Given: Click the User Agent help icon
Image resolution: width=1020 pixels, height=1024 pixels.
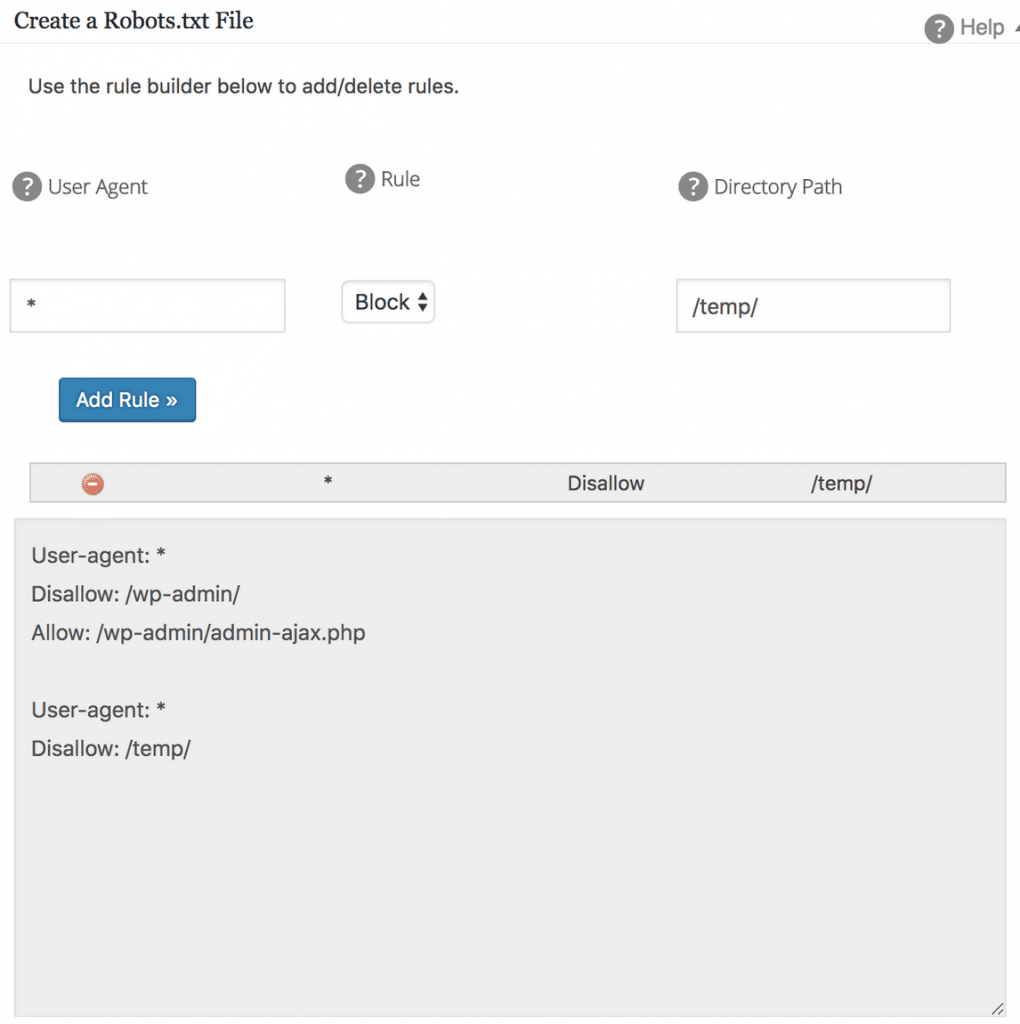Looking at the screenshot, I should [x=27, y=187].
